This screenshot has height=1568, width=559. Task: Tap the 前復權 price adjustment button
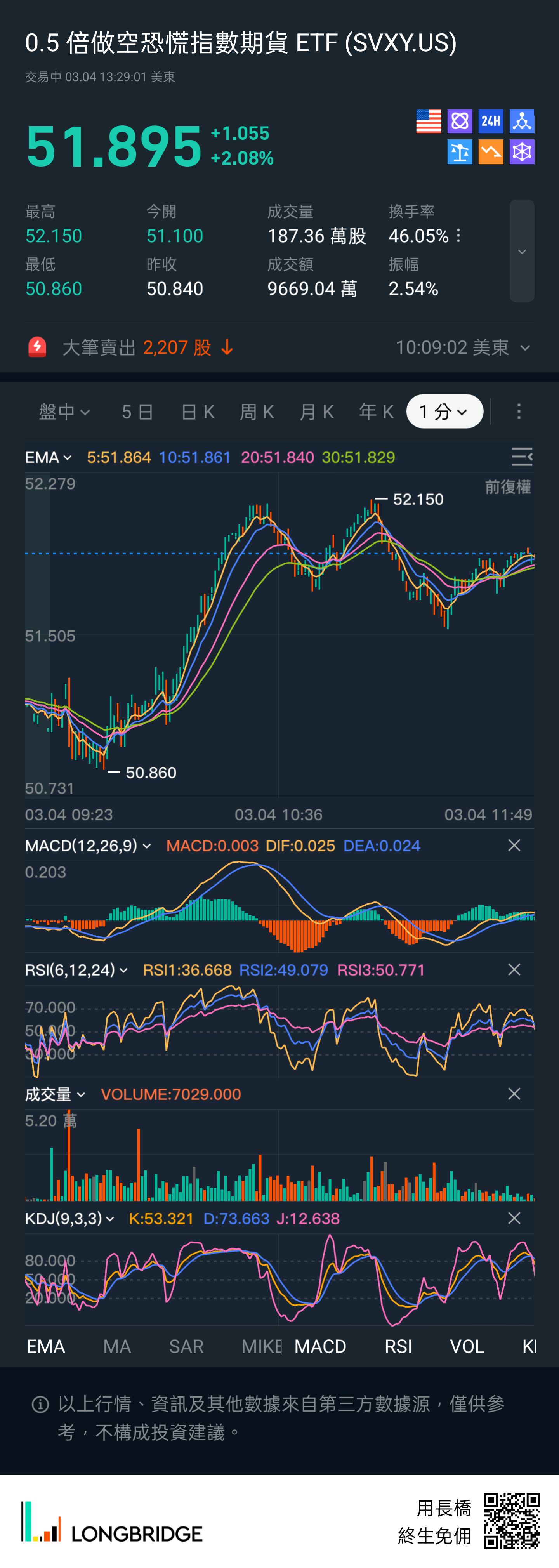507,487
